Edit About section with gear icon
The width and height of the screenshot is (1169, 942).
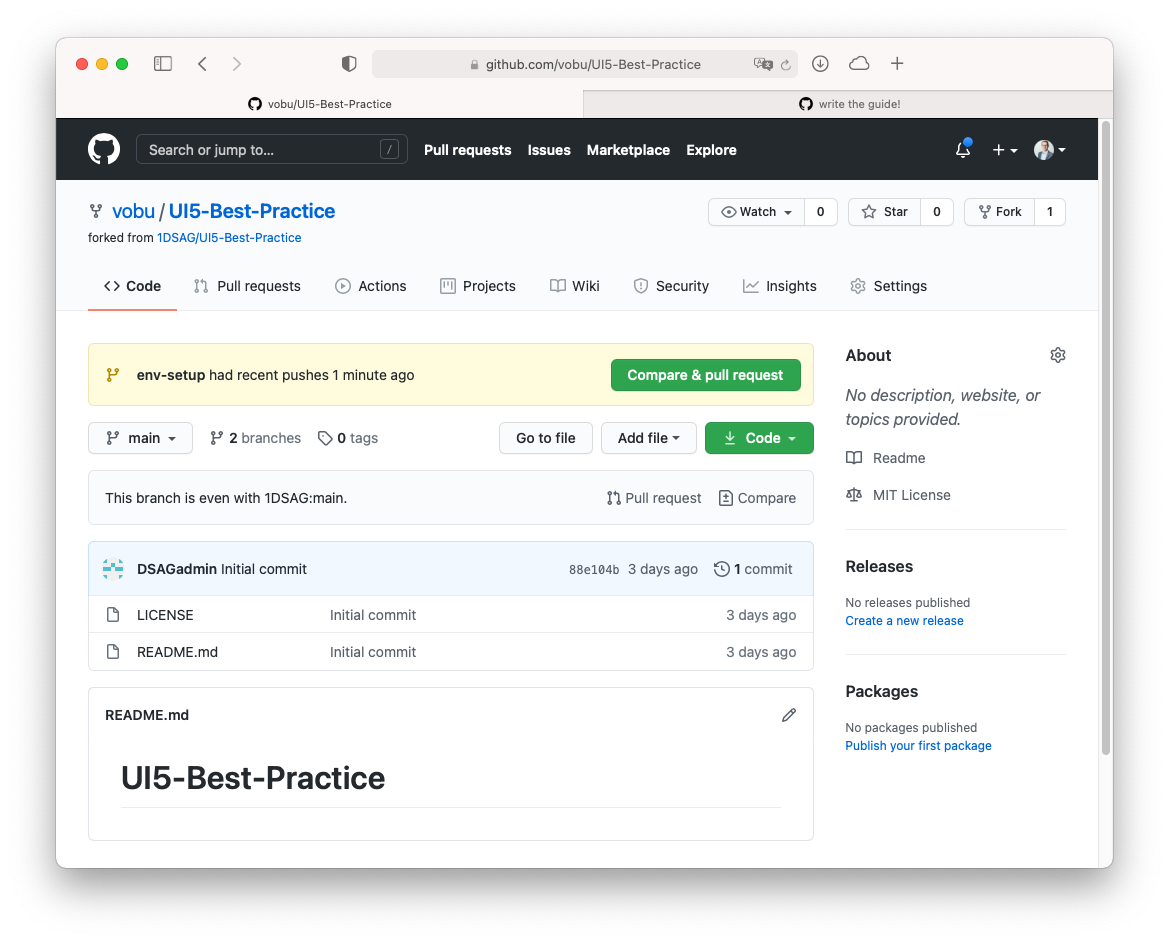[x=1058, y=355]
